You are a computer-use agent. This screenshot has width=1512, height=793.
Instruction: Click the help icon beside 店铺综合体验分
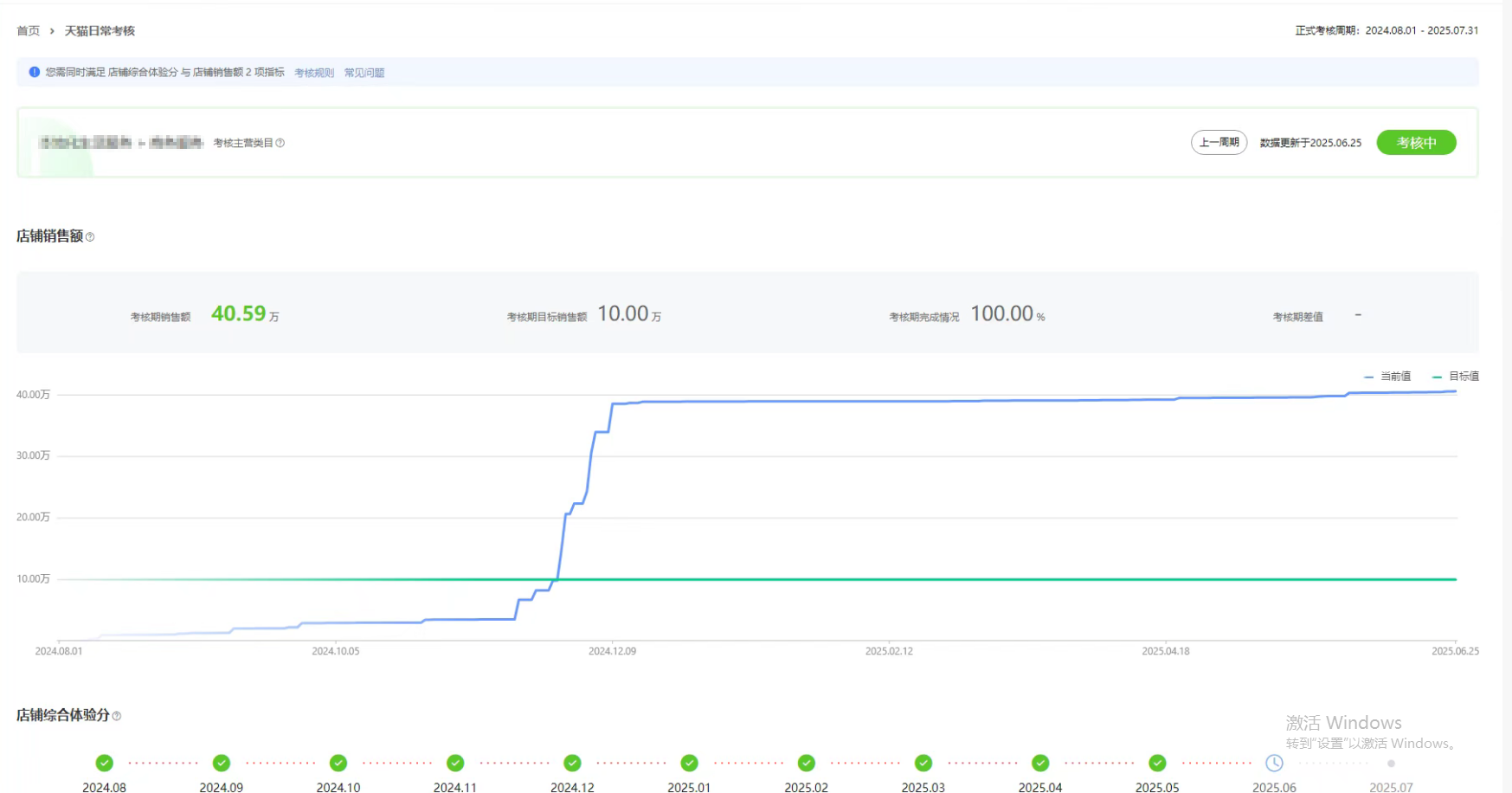coord(117,716)
